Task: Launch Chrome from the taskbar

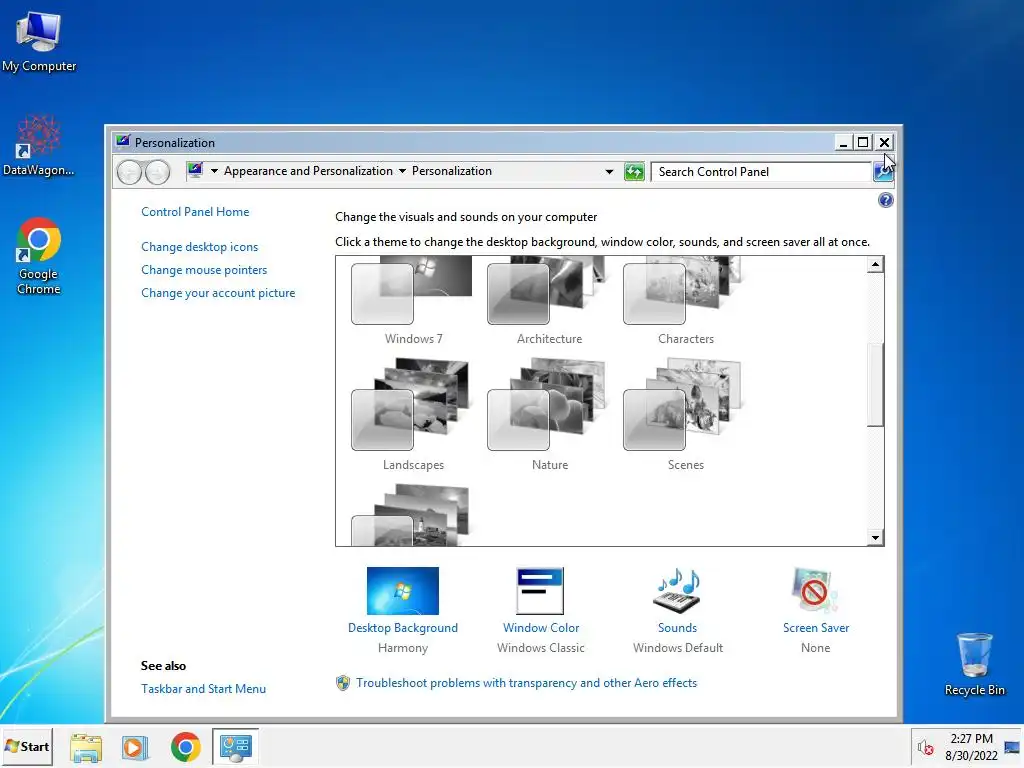Action: click(x=185, y=746)
